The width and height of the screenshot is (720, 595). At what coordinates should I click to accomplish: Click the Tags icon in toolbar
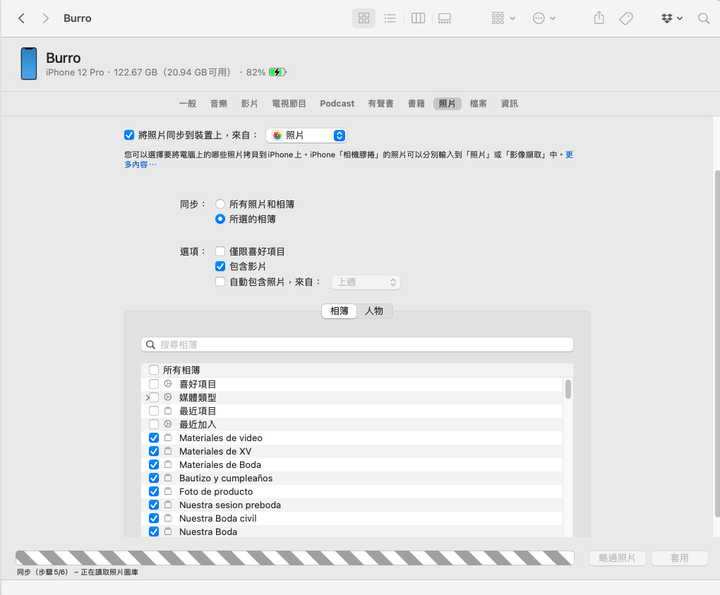tap(626, 18)
